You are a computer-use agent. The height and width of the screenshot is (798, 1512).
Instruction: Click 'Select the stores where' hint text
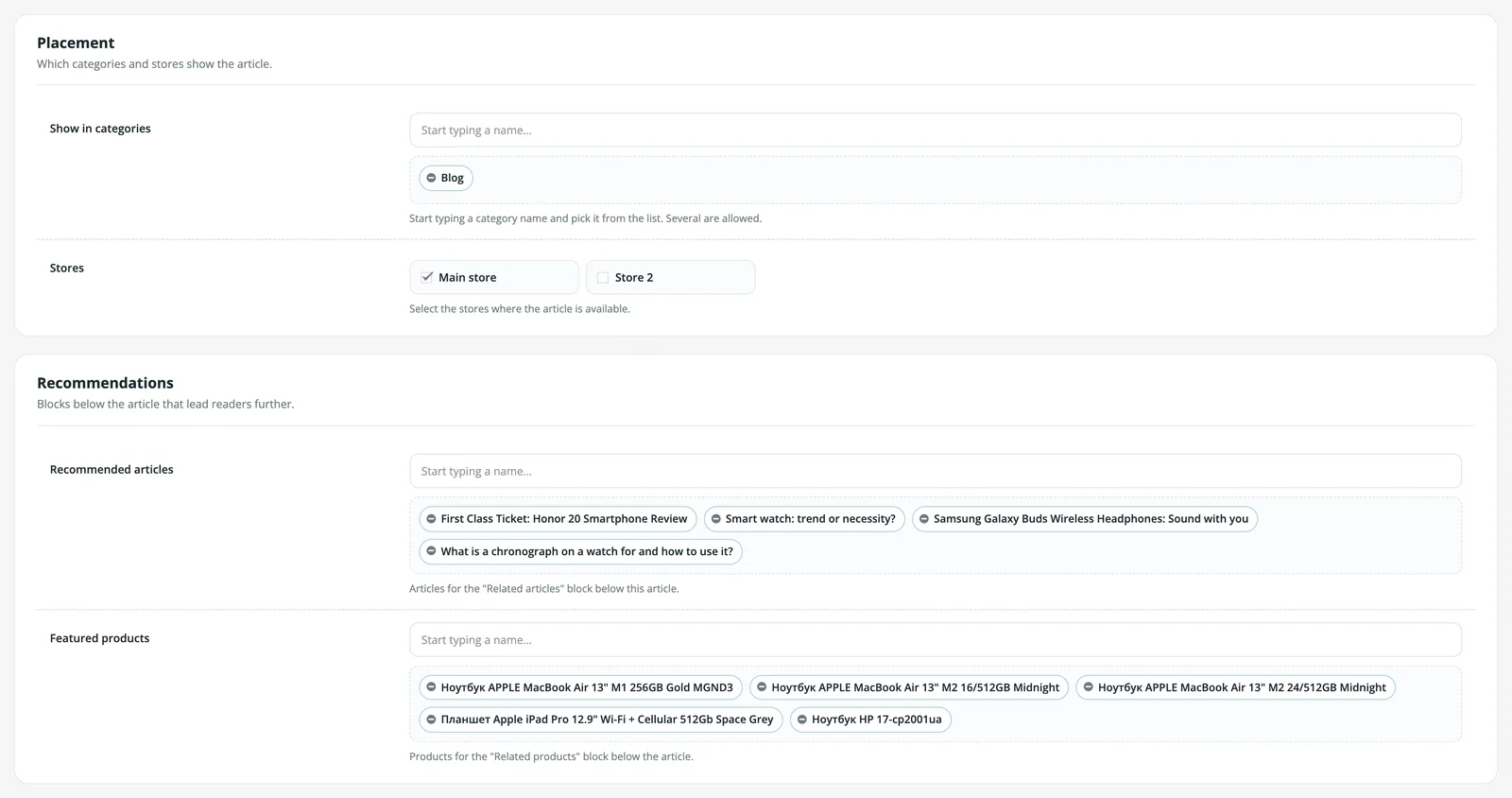[520, 309]
